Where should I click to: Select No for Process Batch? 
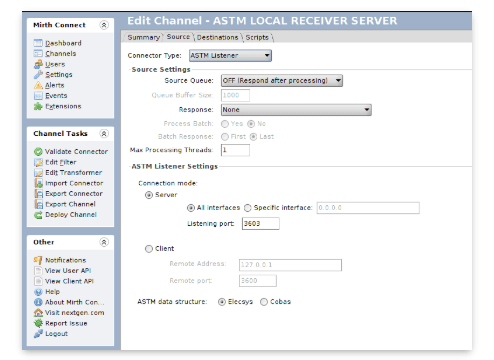coord(251,124)
